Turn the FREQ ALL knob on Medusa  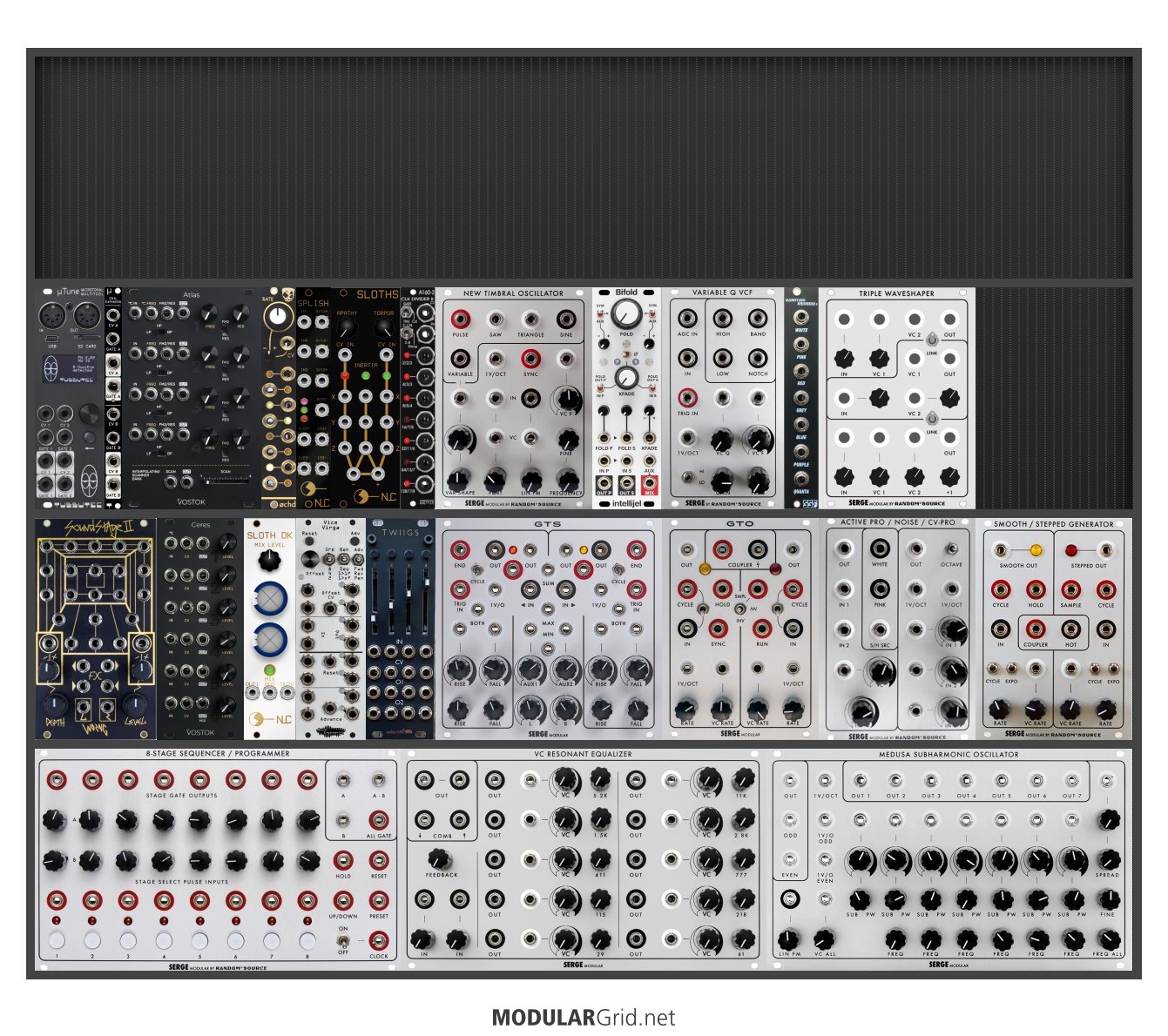point(1107,939)
